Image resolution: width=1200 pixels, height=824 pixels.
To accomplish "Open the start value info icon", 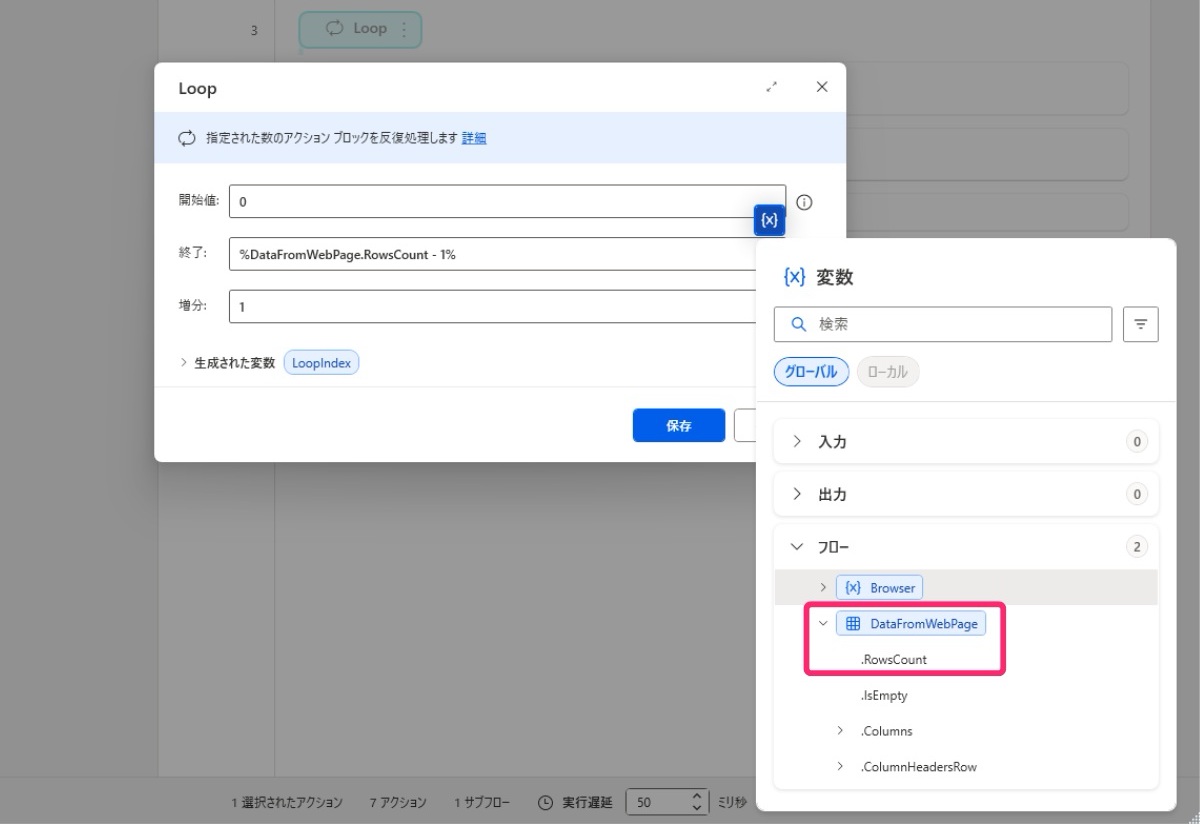I will click(x=804, y=202).
